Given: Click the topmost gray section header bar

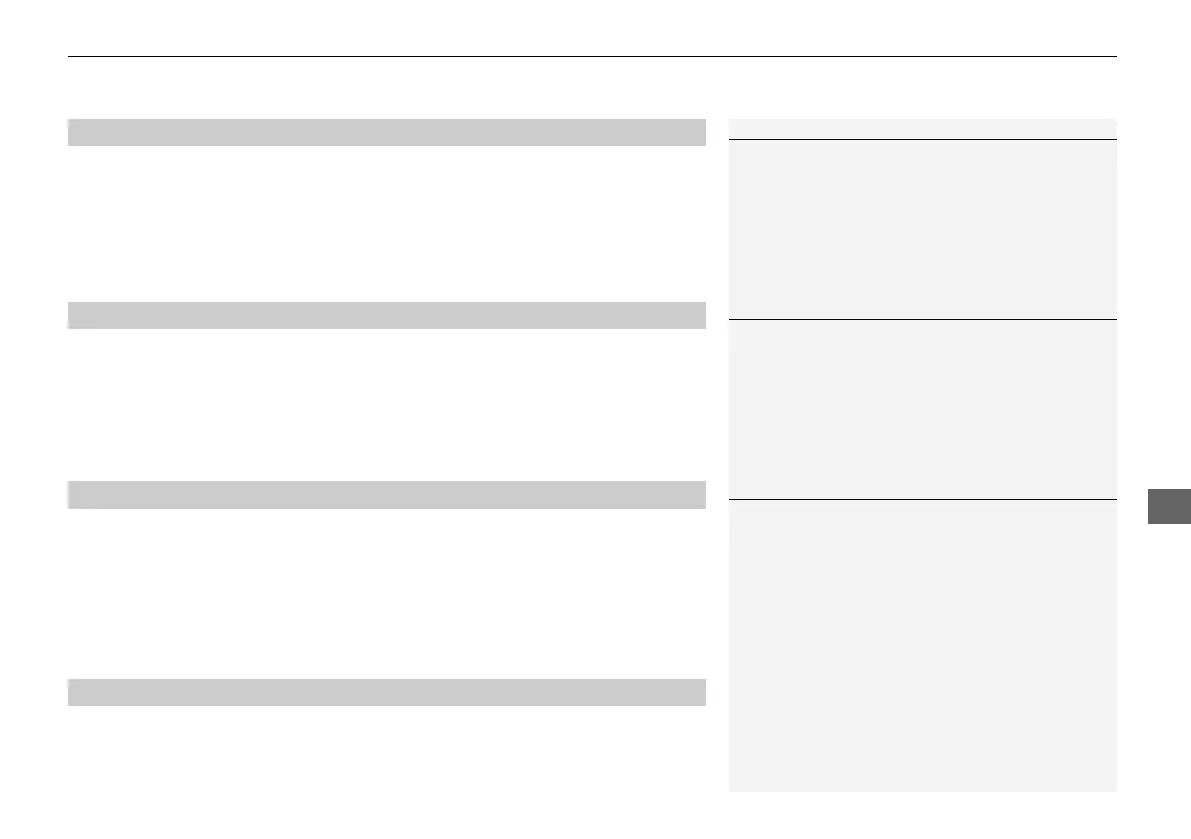Looking at the screenshot, I should pos(386,133).
